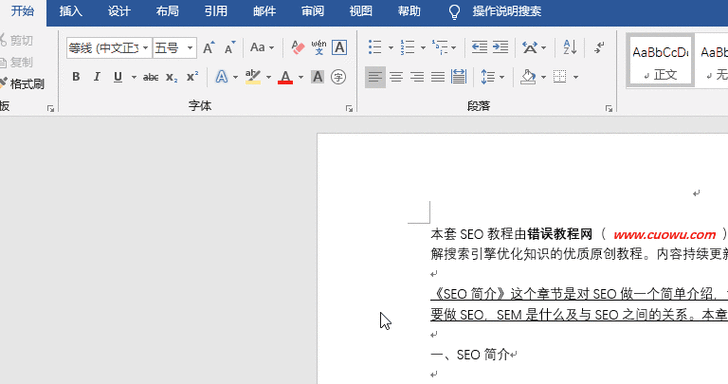This screenshot has width=728, height=384.
Task: Click the Character Border icon
Action: point(339,47)
